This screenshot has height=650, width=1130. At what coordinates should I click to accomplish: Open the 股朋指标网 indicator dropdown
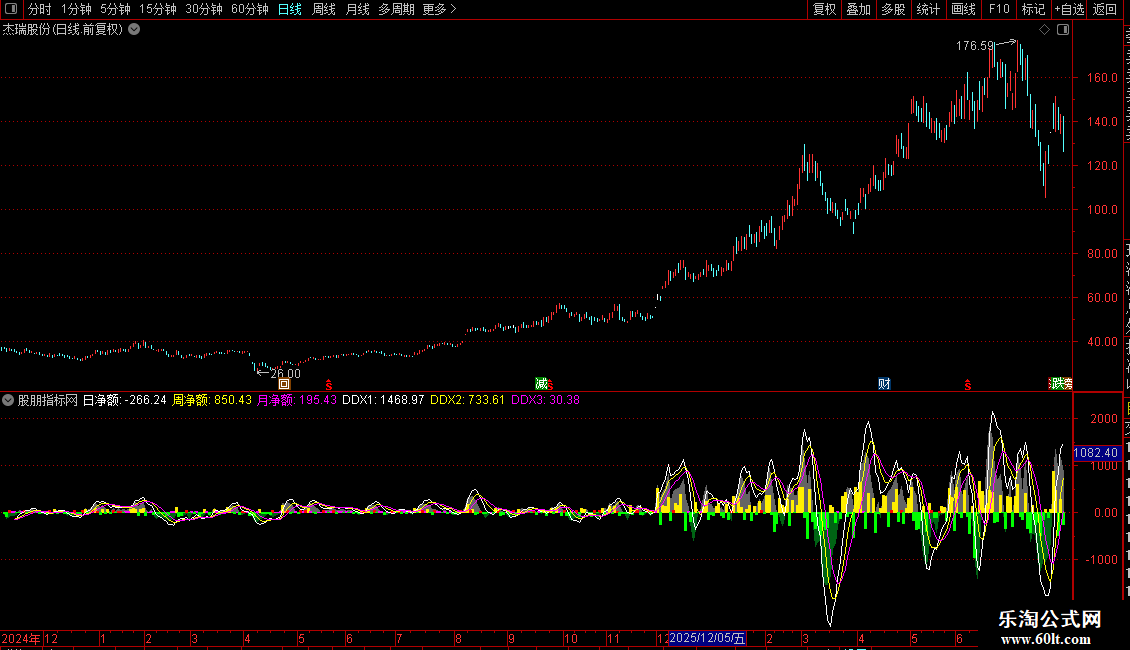coord(8,400)
